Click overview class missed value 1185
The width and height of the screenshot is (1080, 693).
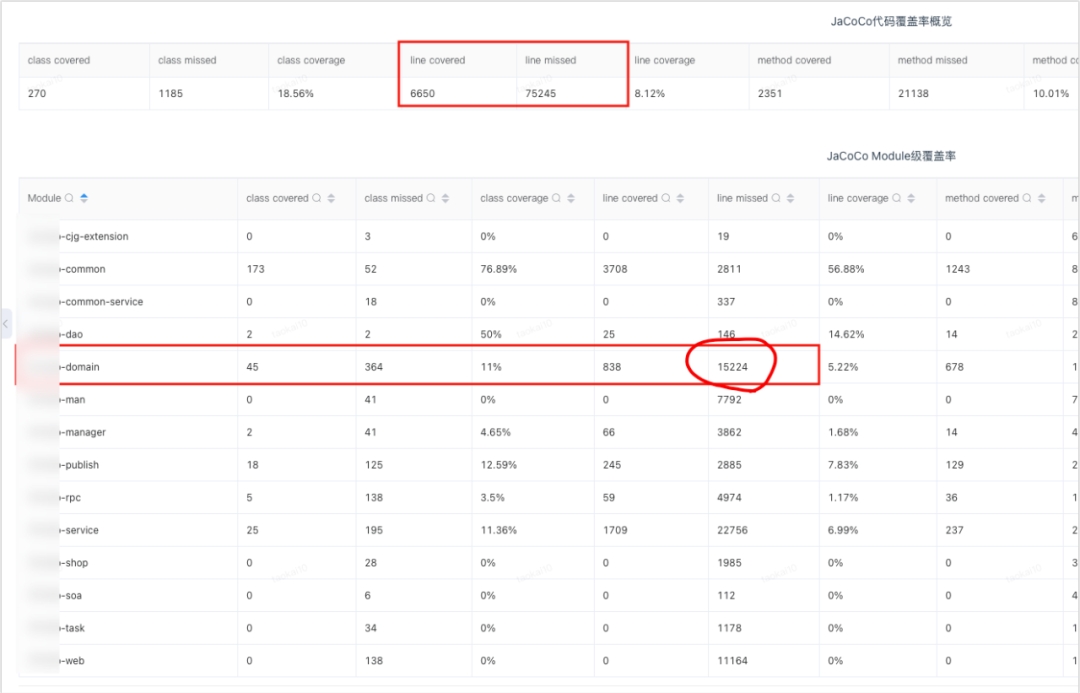pos(171,94)
